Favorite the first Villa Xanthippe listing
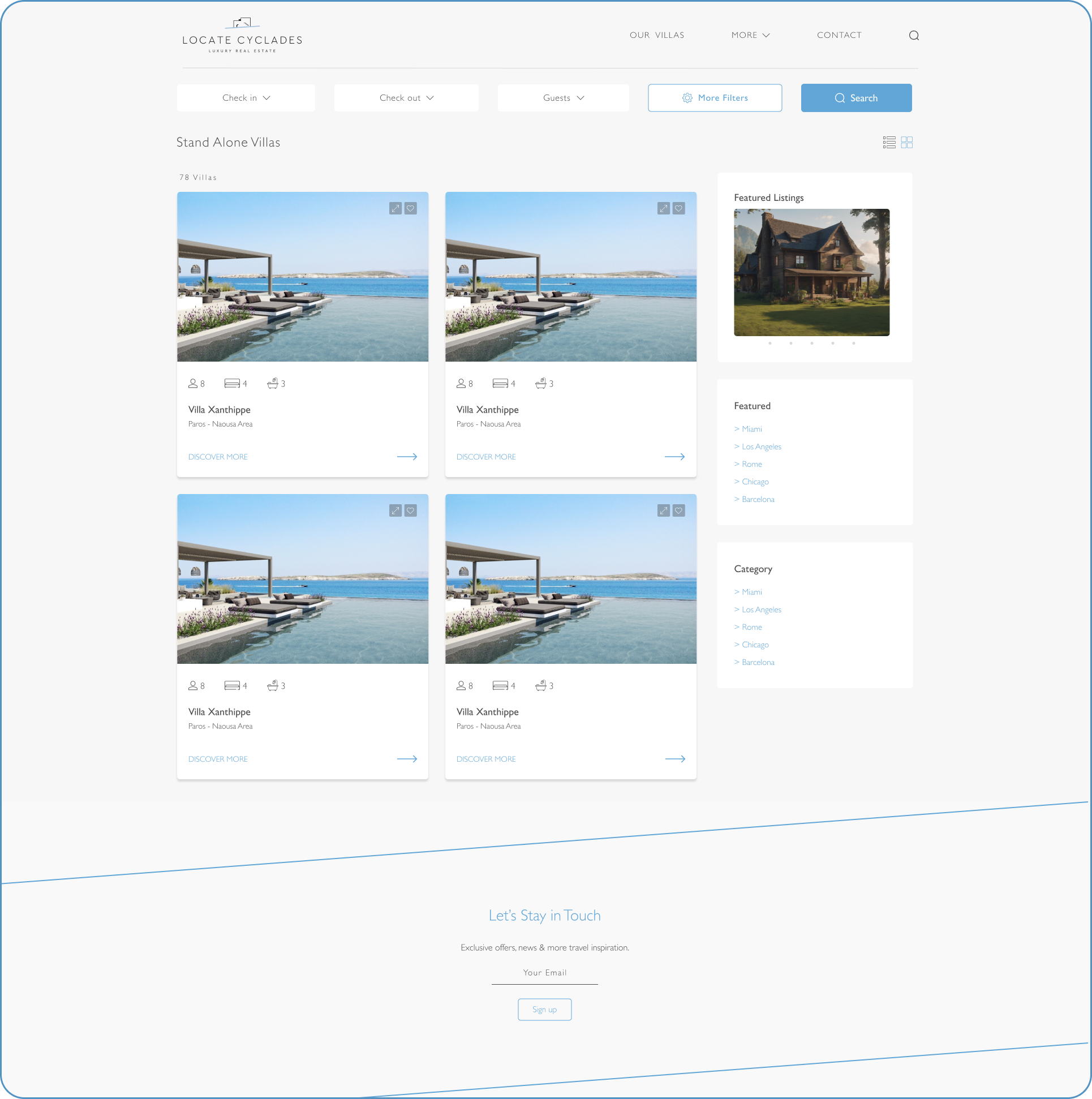This screenshot has width=1092, height=1099. (411, 208)
